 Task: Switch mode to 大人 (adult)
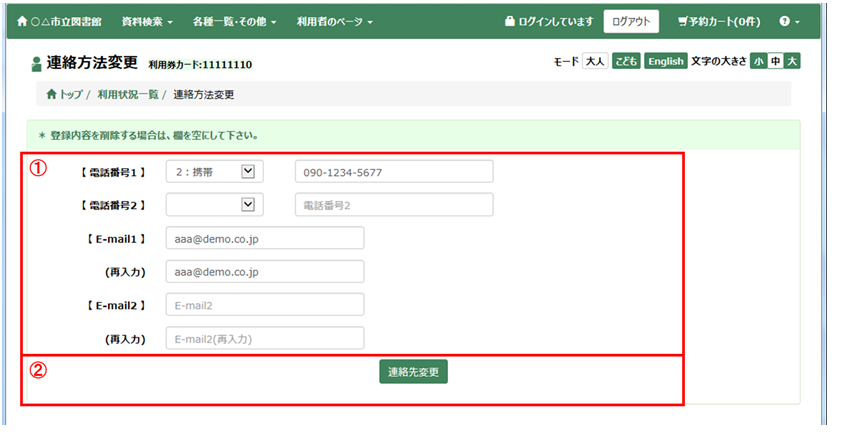[x=595, y=61]
